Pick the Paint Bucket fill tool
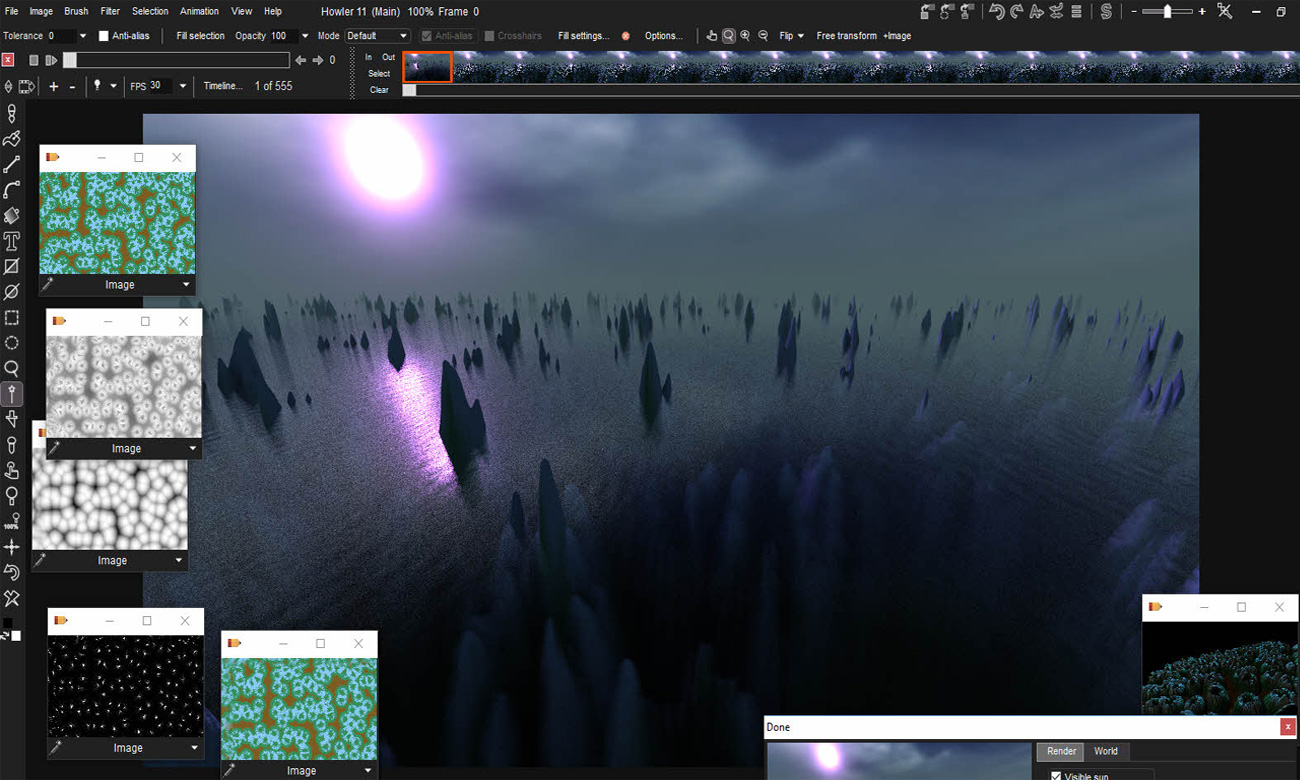This screenshot has width=1300, height=780. coord(12,215)
